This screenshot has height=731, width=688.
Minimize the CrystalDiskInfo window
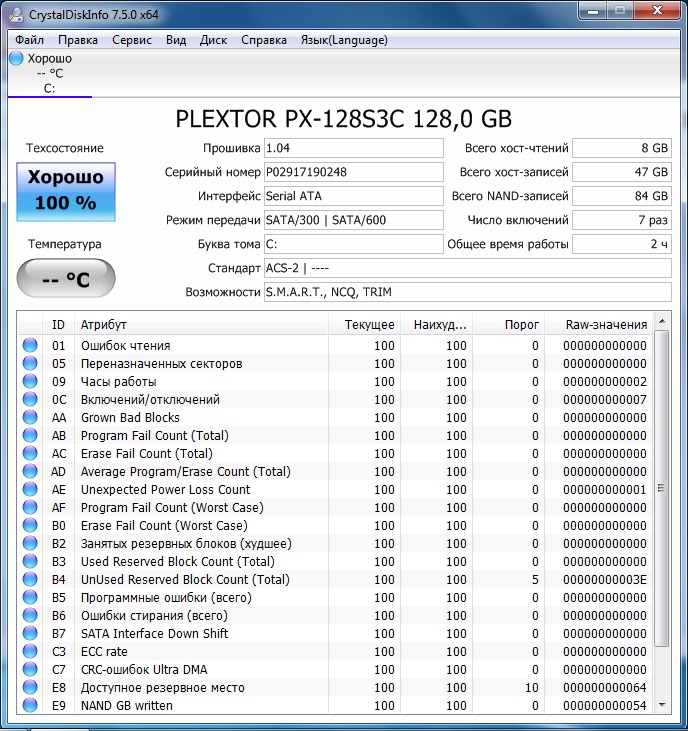point(593,11)
